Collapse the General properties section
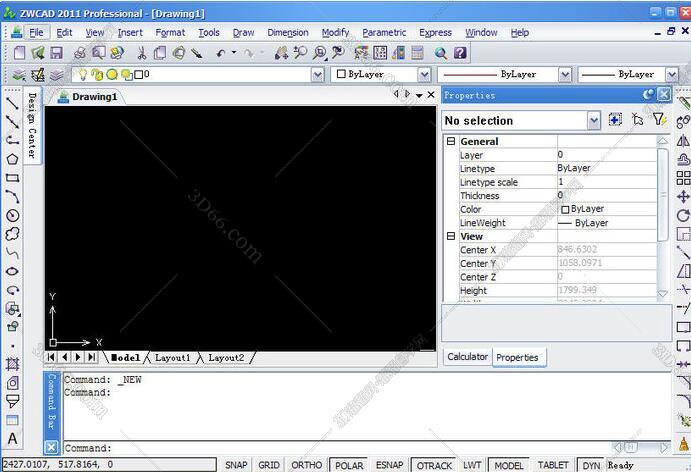Screen dimensions: 691x472 pos(451,142)
